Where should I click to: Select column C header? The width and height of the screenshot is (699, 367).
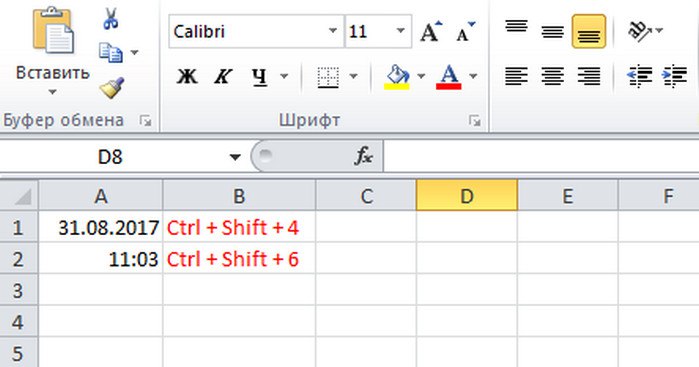tap(366, 196)
